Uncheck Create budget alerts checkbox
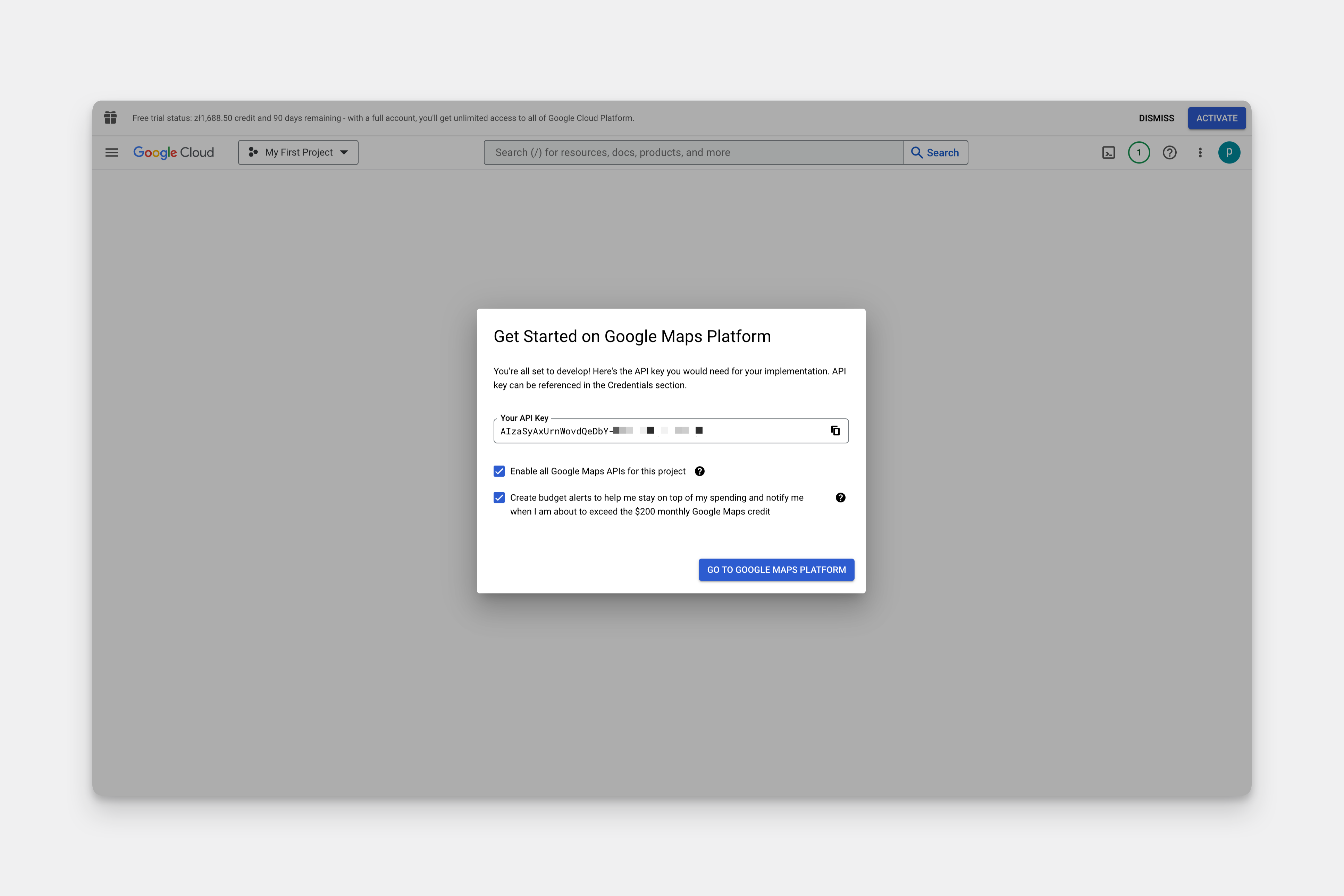Viewport: 1344px width, 896px height. tap(499, 498)
